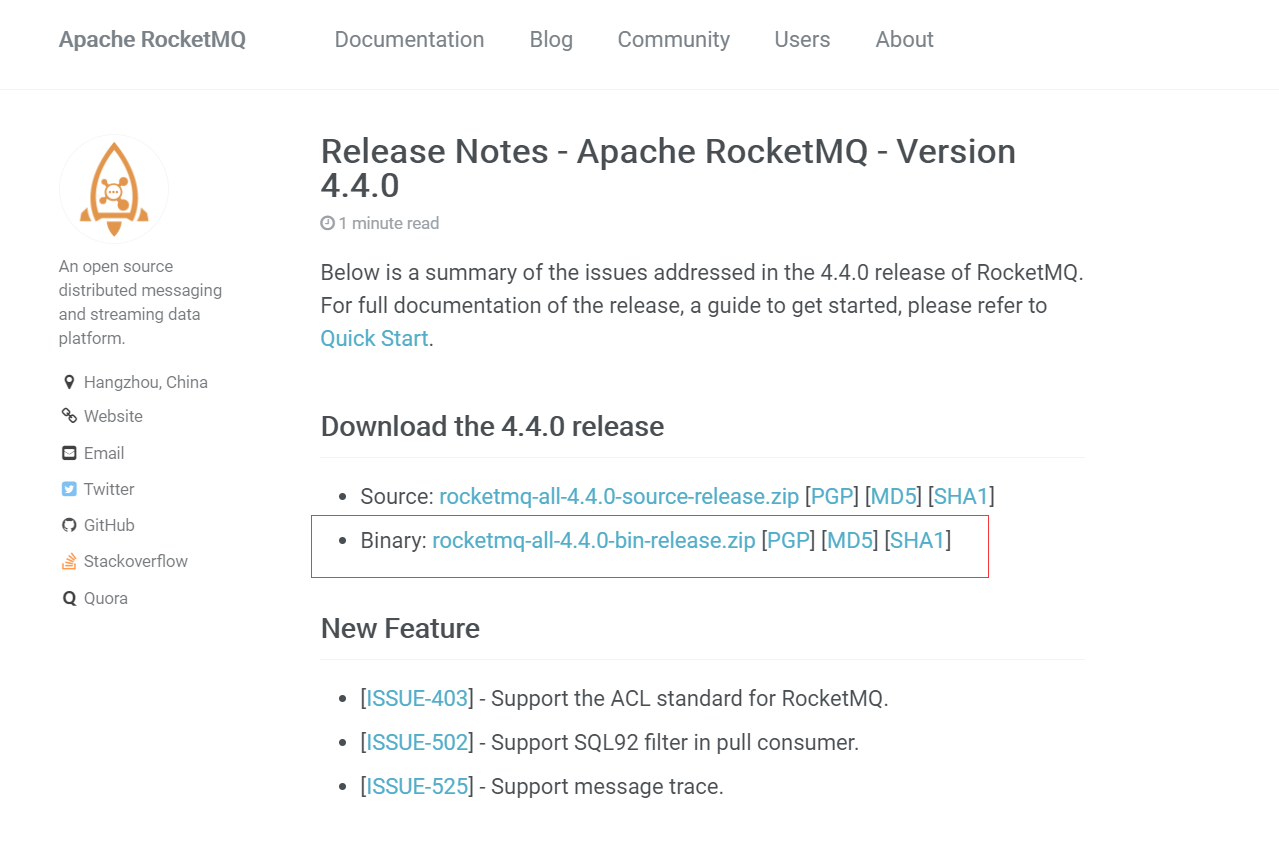Open the Documentation menu item

point(409,39)
